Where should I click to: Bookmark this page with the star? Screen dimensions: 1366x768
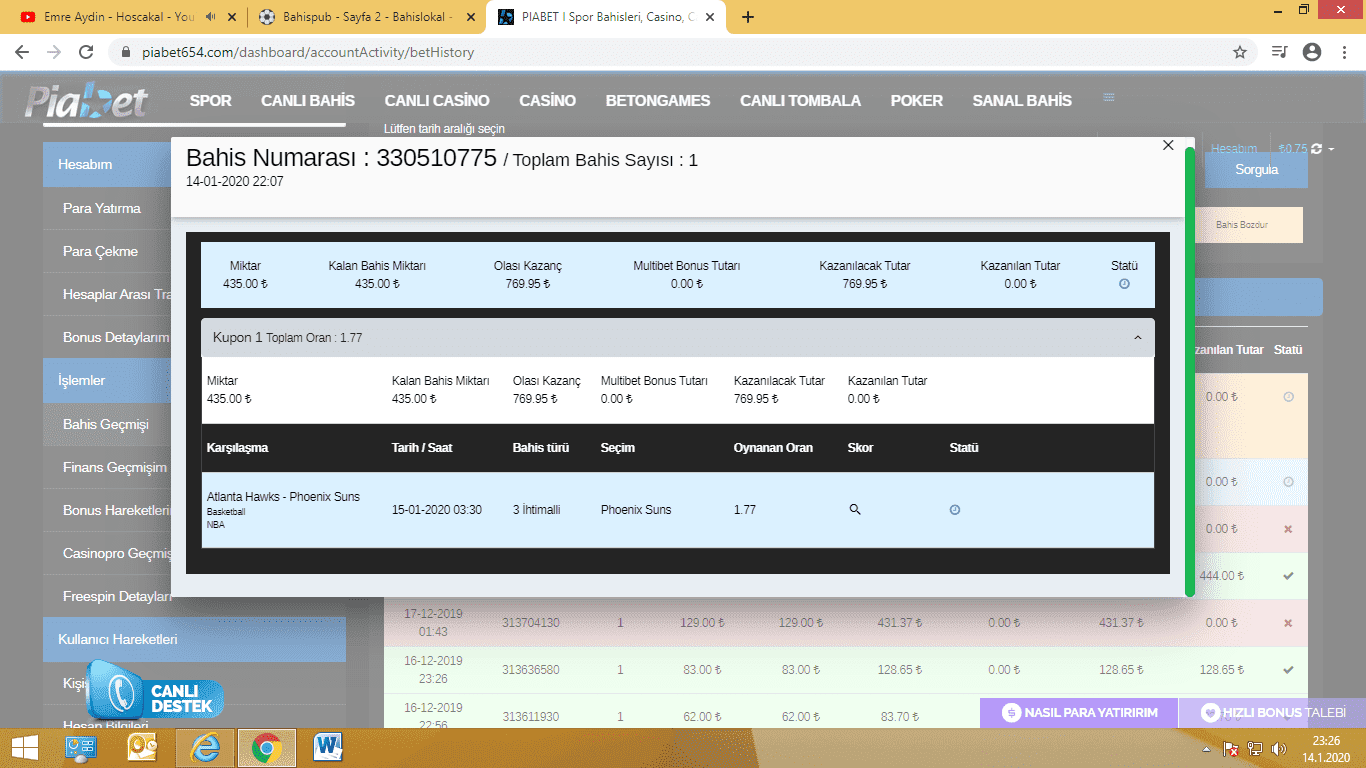[x=1240, y=52]
